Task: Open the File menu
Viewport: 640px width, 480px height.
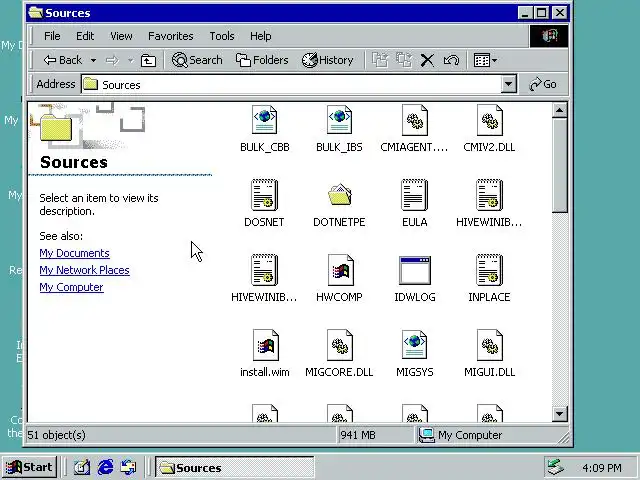Action: pyautogui.click(x=52, y=36)
